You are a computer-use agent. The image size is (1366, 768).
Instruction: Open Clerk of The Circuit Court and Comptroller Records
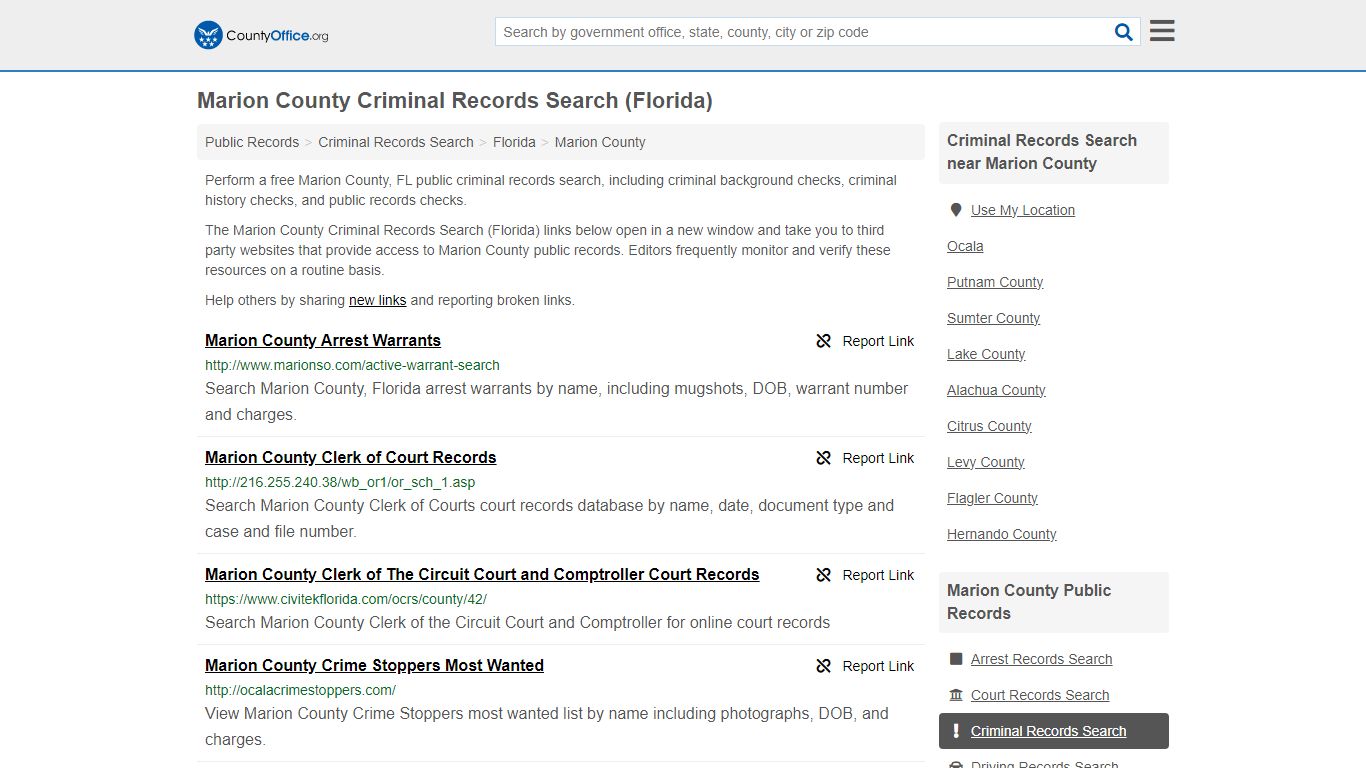[x=482, y=574]
